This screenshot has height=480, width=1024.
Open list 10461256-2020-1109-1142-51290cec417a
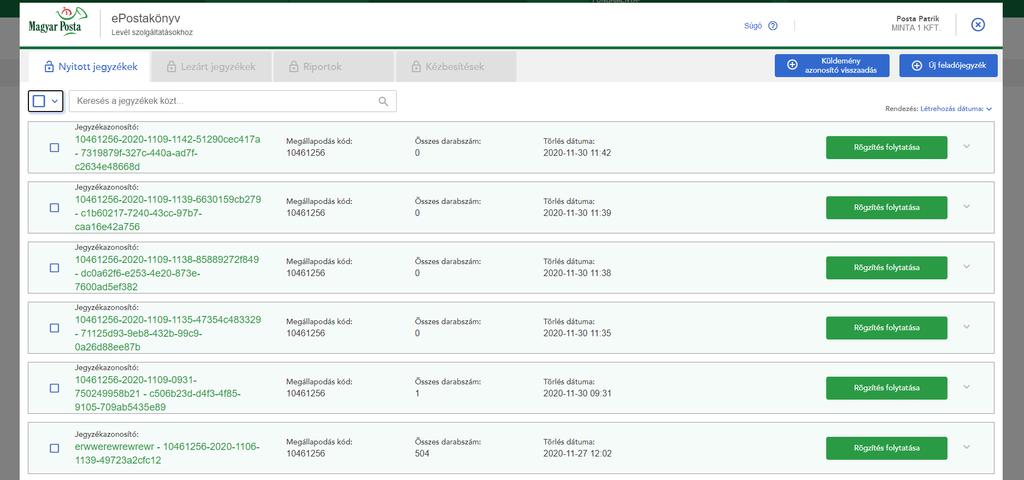[168, 153]
